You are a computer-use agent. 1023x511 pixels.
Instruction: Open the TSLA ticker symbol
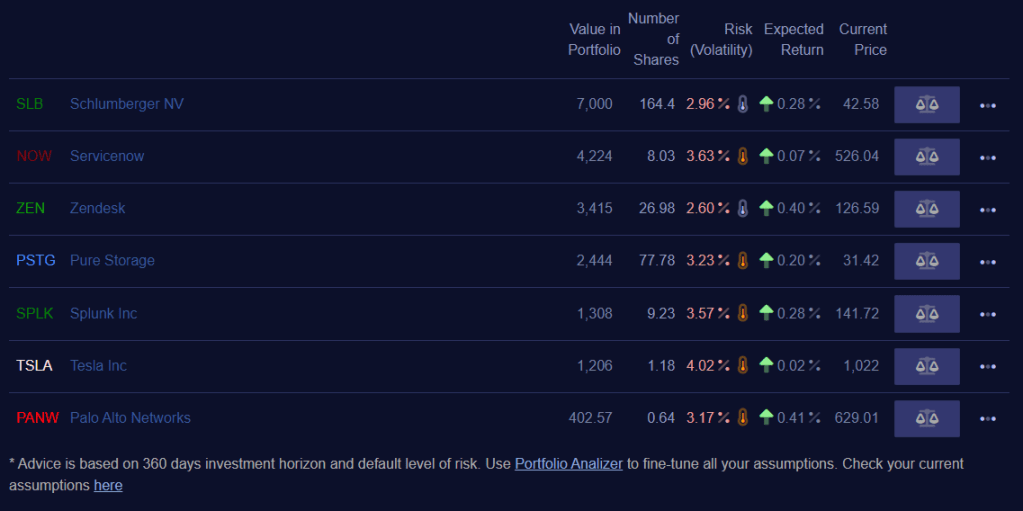(34, 366)
